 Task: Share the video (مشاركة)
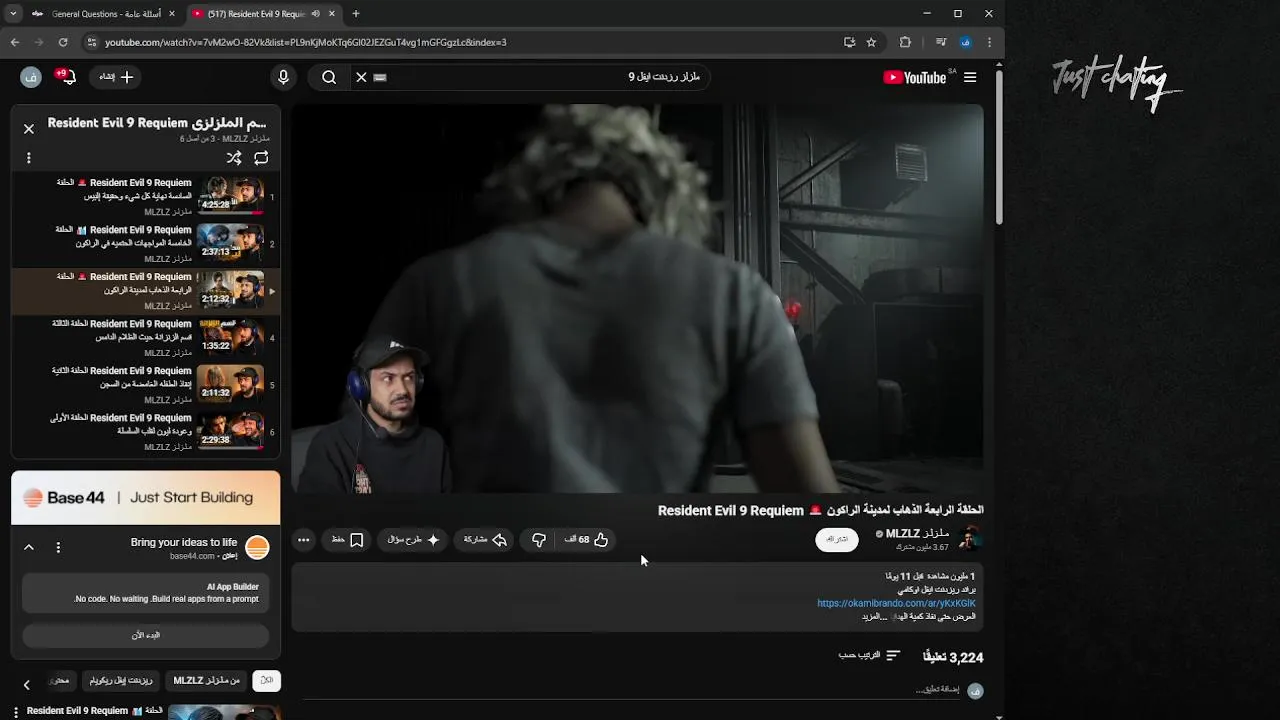485,540
